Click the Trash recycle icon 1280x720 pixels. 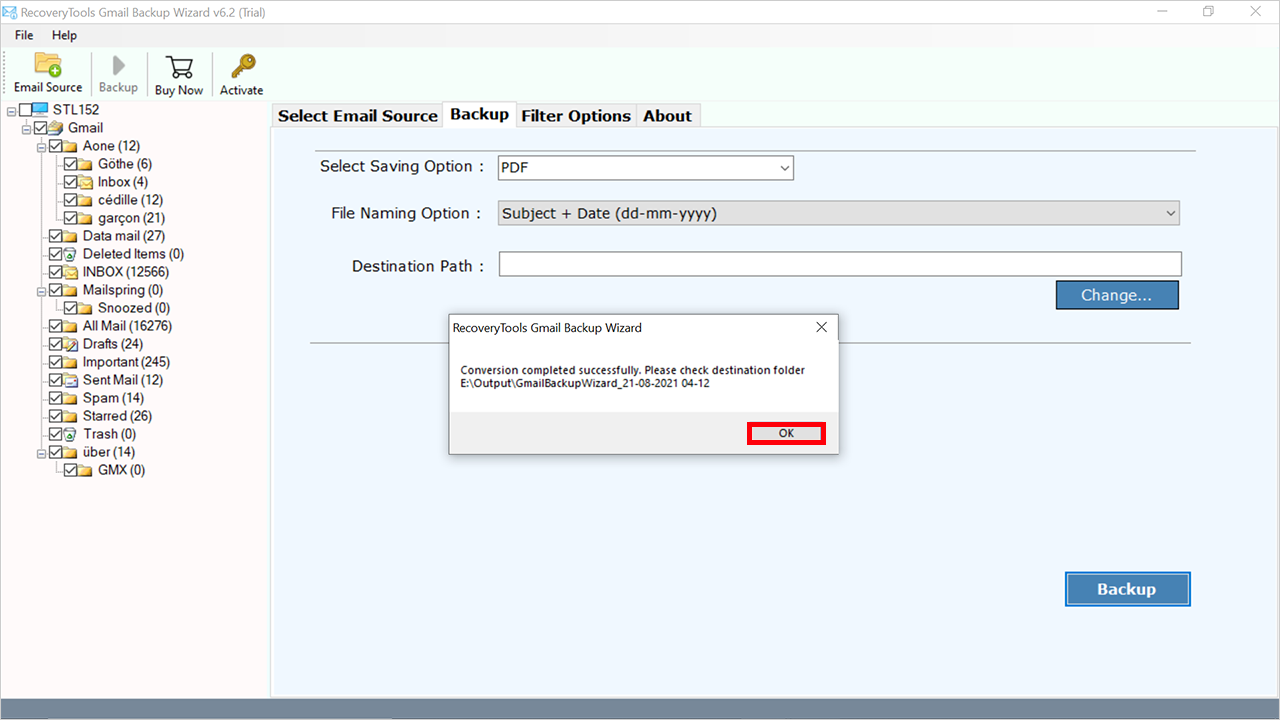[x=71, y=434]
